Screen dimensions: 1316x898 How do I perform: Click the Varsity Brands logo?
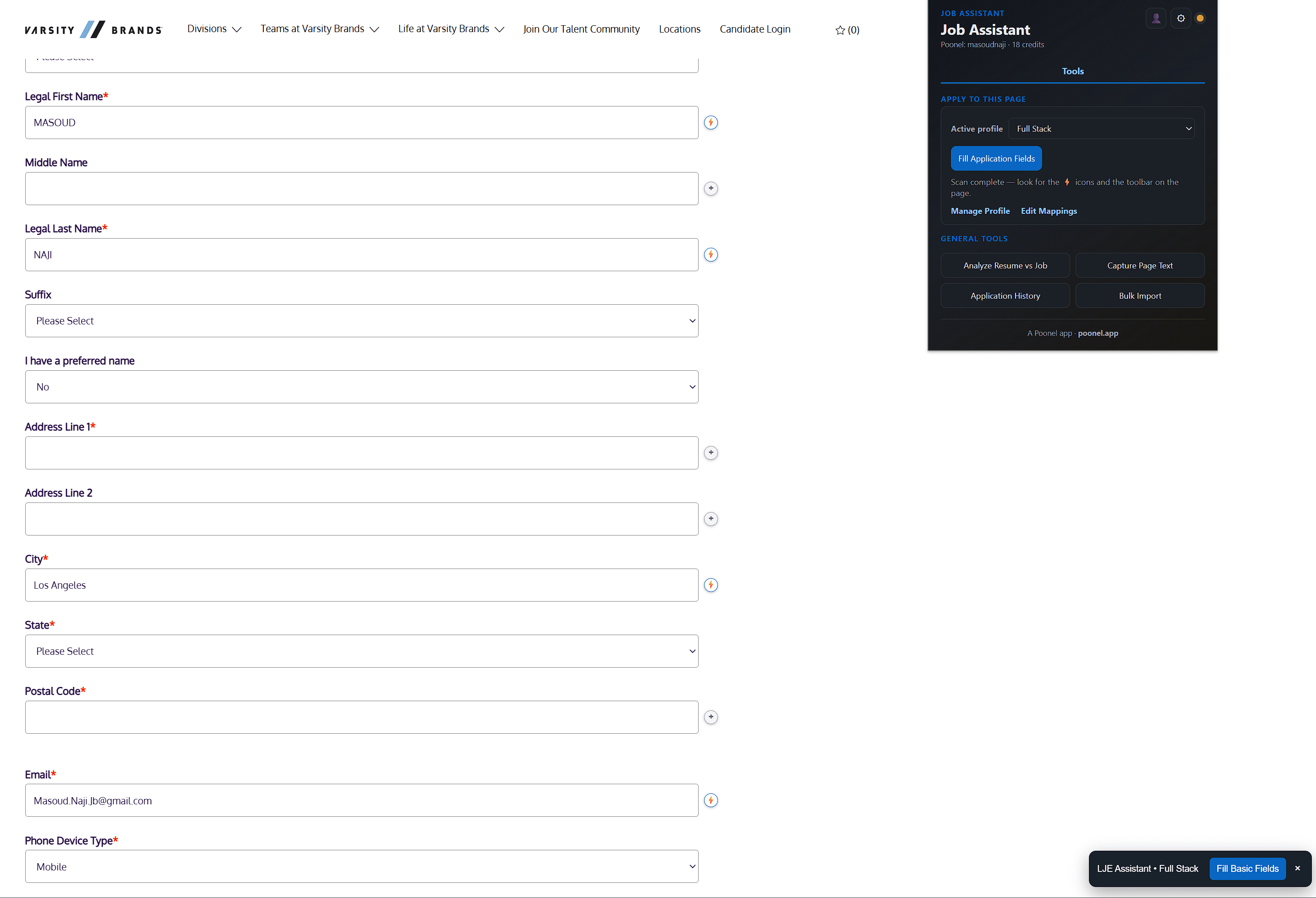[x=94, y=29]
